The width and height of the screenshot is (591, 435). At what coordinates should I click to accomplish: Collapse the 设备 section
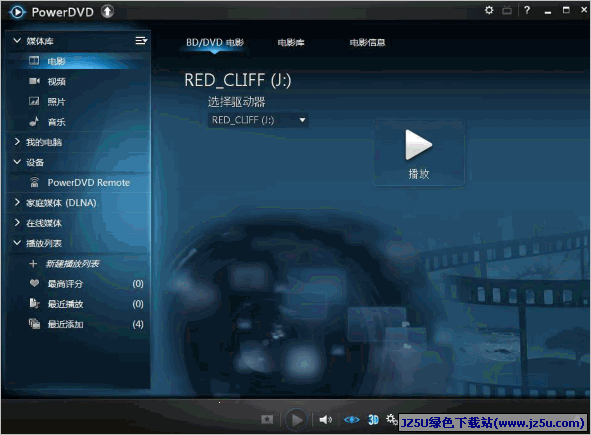pyautogui.click(x=17, y=162)
